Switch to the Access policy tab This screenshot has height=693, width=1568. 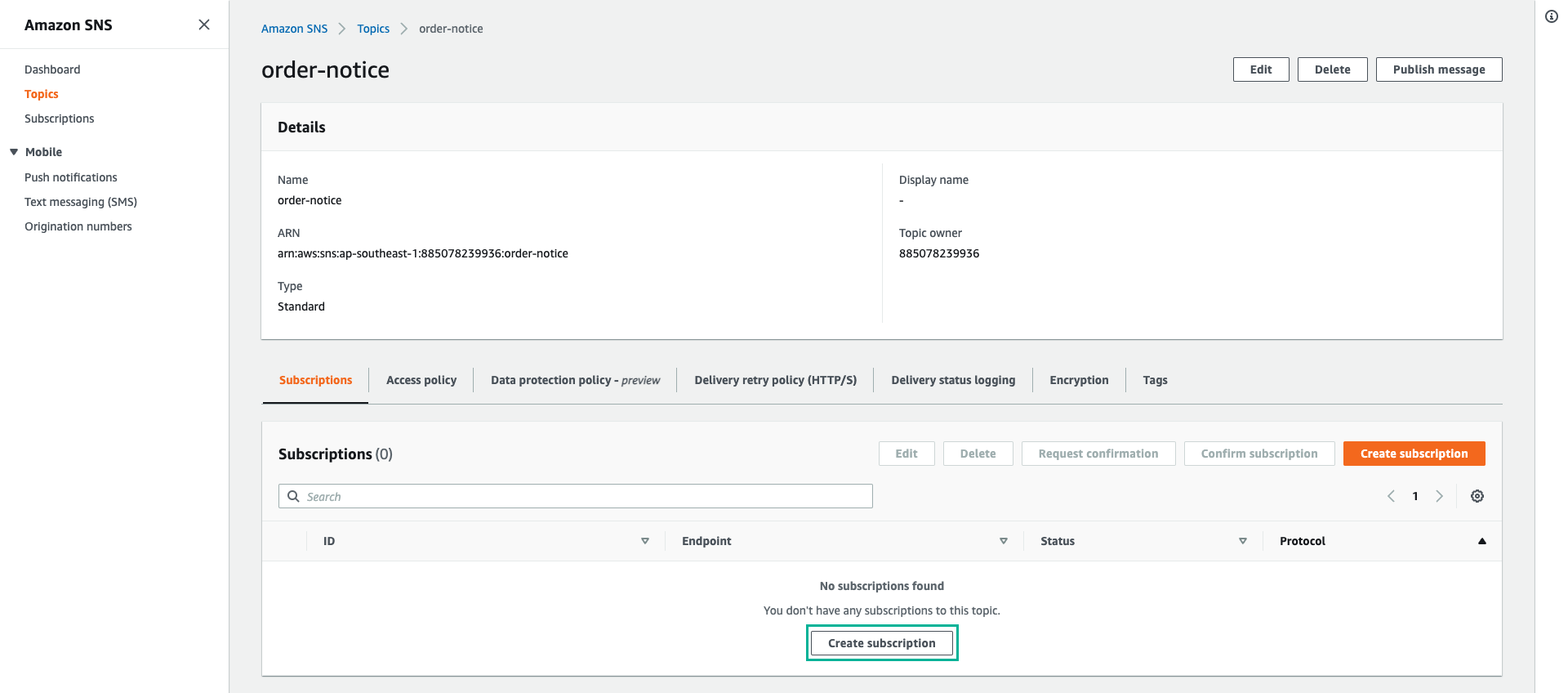click(421, 380)
